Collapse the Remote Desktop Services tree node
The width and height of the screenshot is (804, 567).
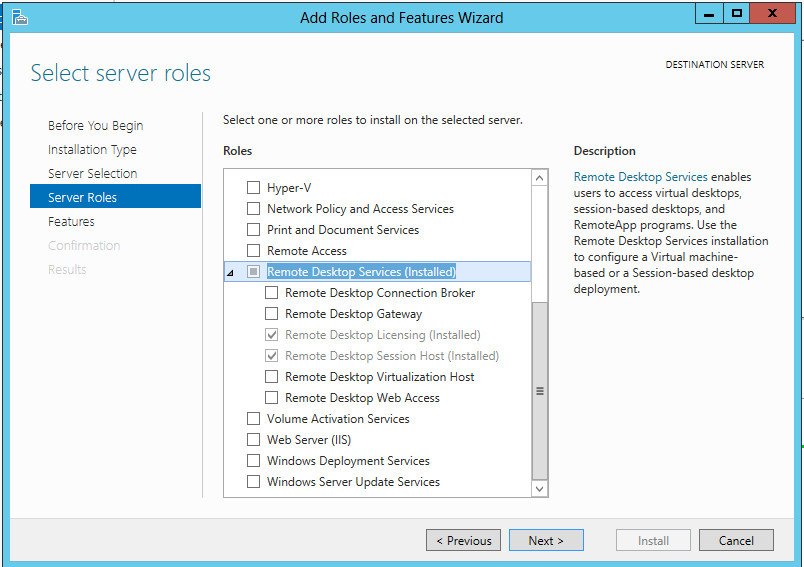(x=230, y=273)
